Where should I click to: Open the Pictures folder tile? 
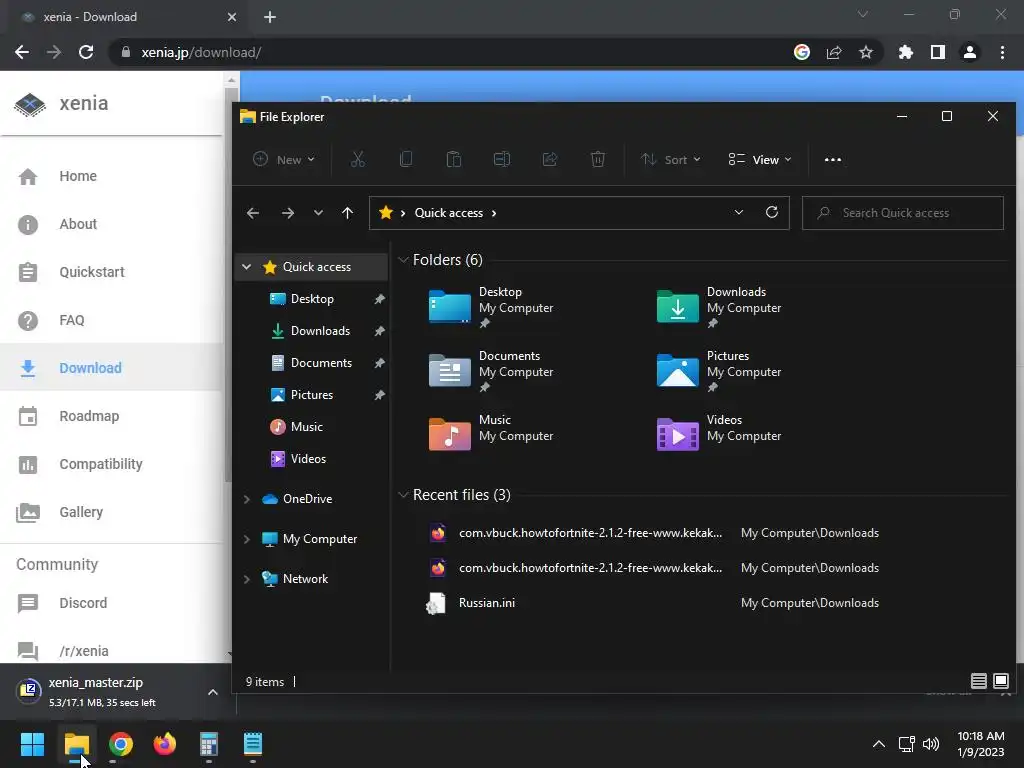719,371
